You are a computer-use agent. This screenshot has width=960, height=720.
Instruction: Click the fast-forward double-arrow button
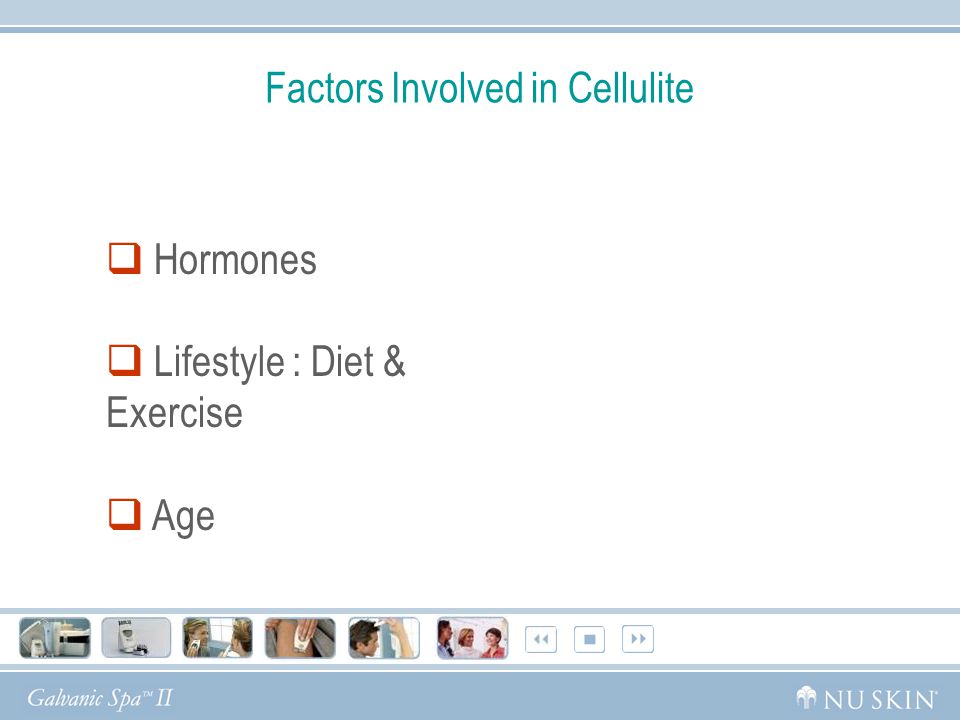pyautogui.click(x=638, y=639)
